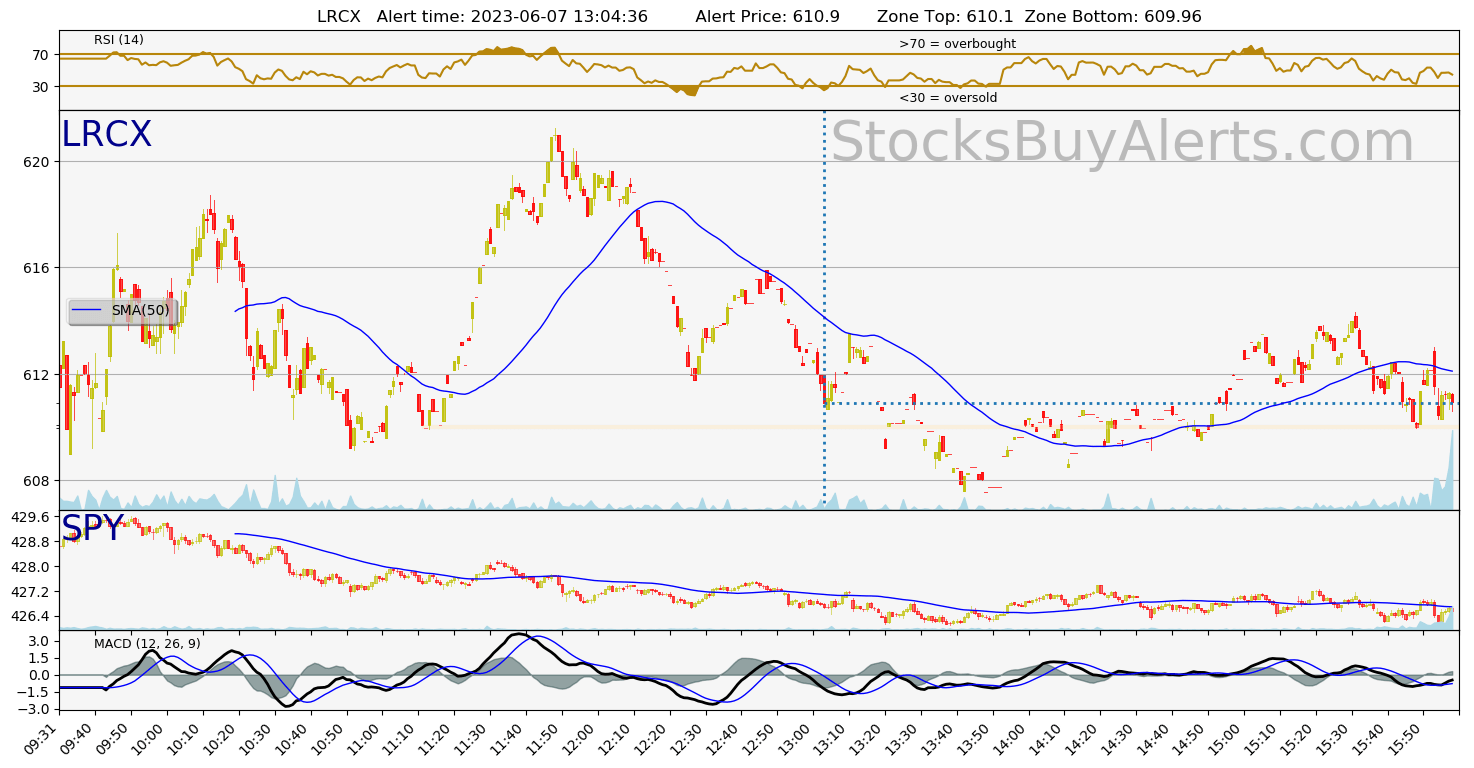Screen dimensions: 1474x768
Task: Click the 12:20 time axis label
Action: pyautogui.click(x=652, y=739)
